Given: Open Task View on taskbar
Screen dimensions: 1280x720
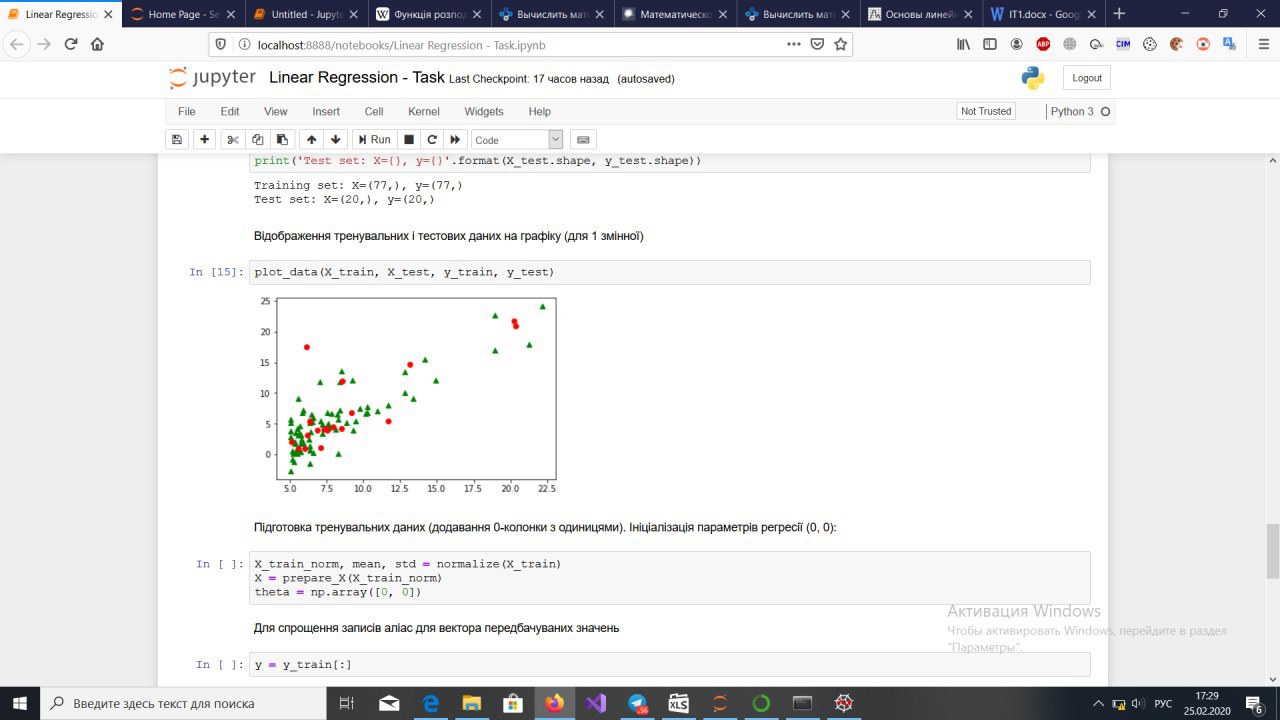Looking at the screenshot, I should 347,703.
